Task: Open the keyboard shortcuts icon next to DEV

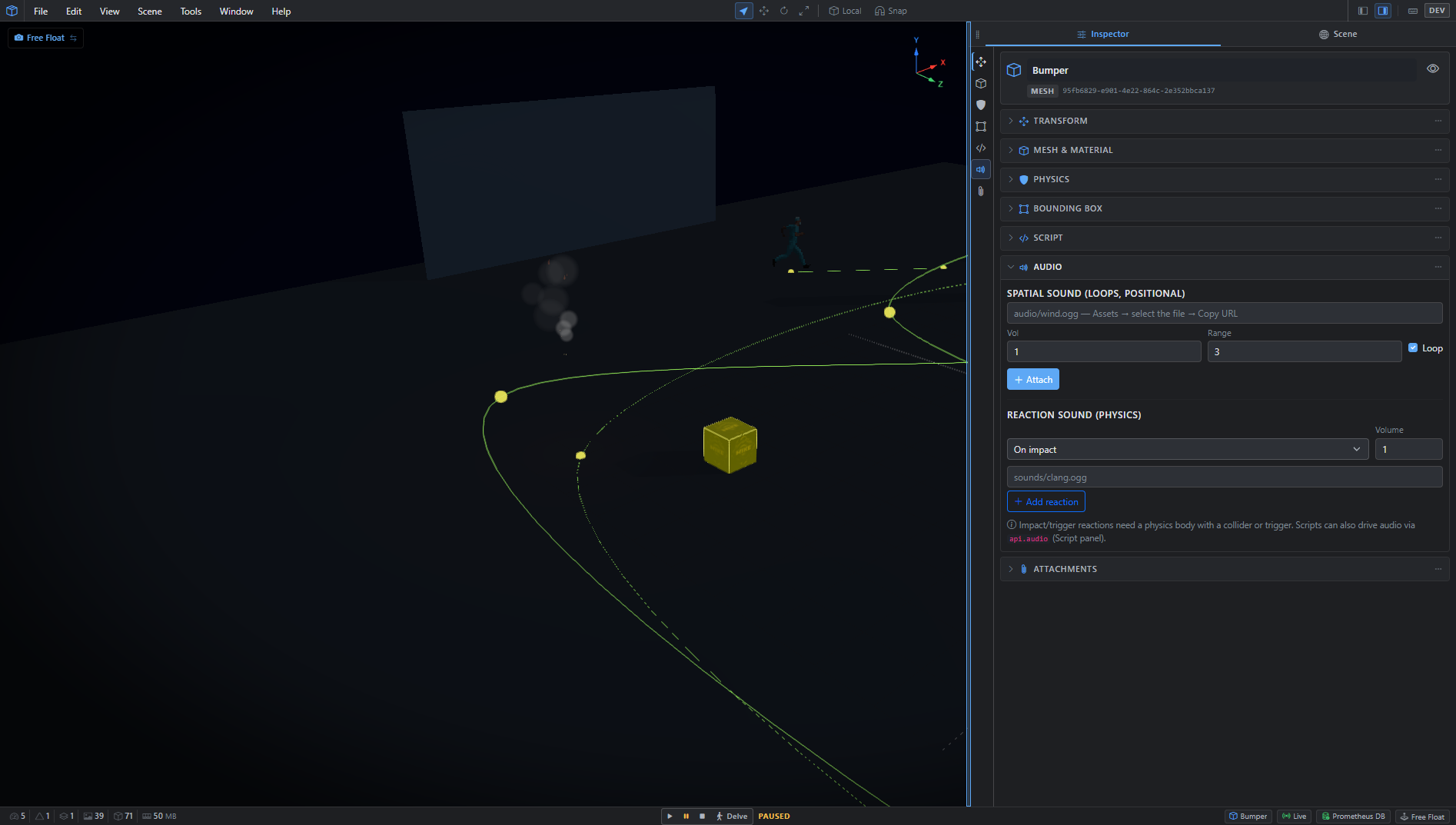Action: (1413, 11)
